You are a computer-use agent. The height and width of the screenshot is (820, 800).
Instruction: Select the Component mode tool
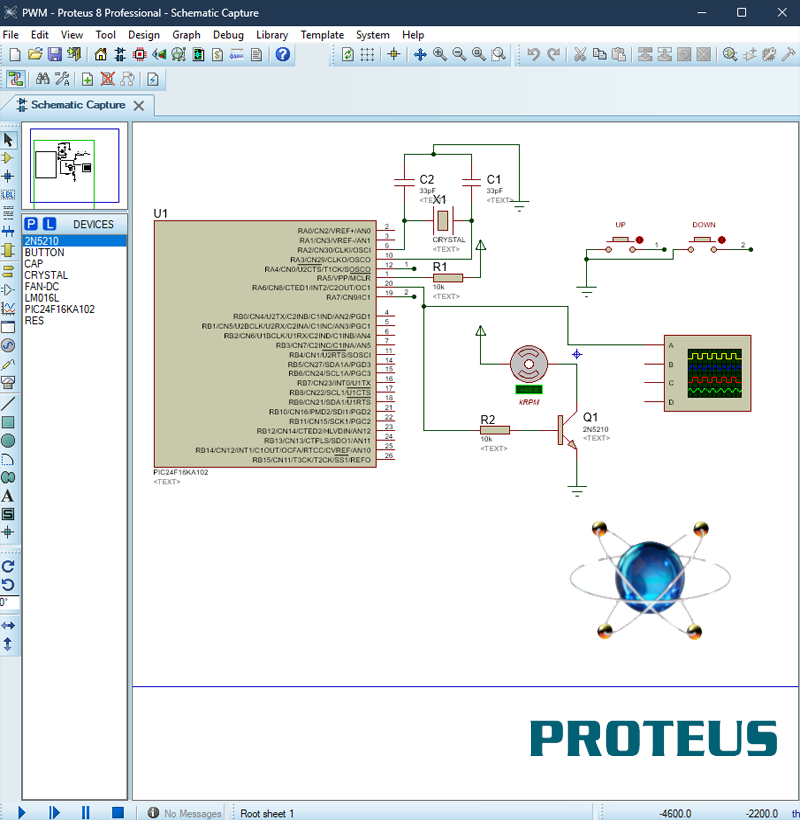coord(8,158)
